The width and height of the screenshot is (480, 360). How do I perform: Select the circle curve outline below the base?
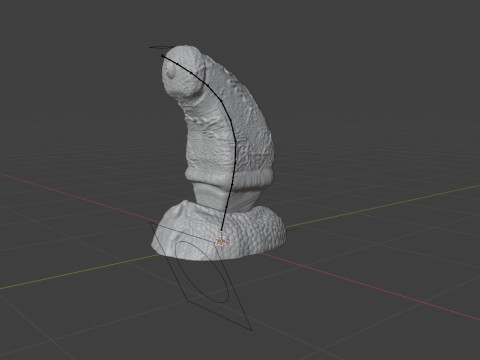(202, 272)
